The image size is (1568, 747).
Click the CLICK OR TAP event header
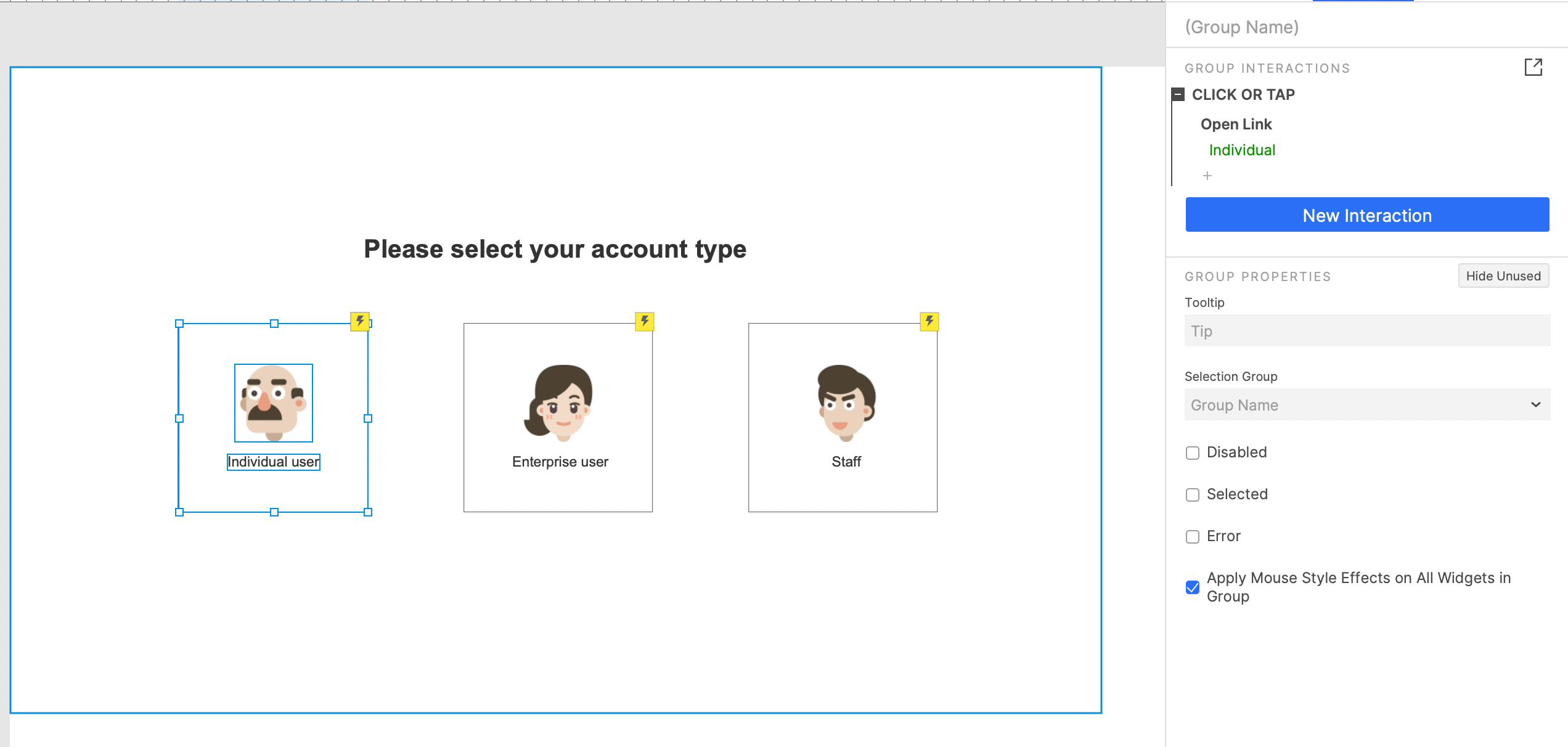click(x=1243, y=95)
